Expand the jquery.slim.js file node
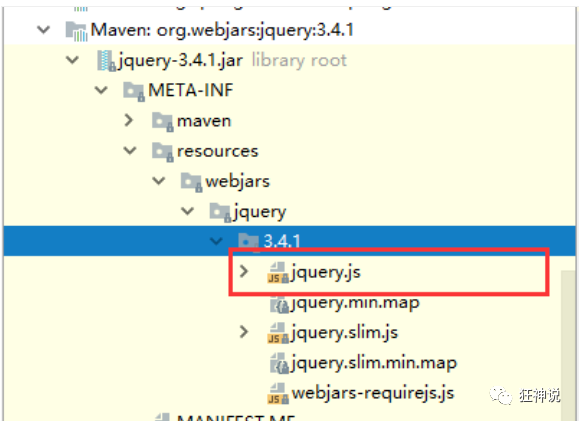The width and height of the screenshot is (582, 429). click(x=244, y=332)
